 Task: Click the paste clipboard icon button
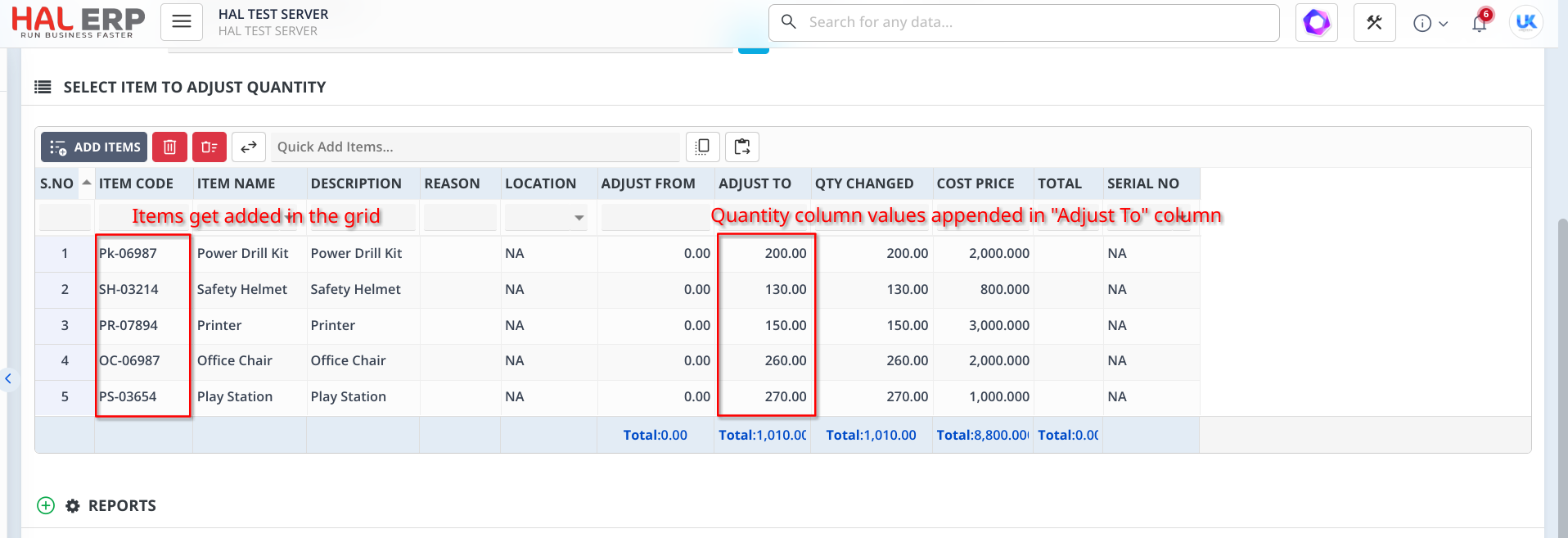point(742,147)
